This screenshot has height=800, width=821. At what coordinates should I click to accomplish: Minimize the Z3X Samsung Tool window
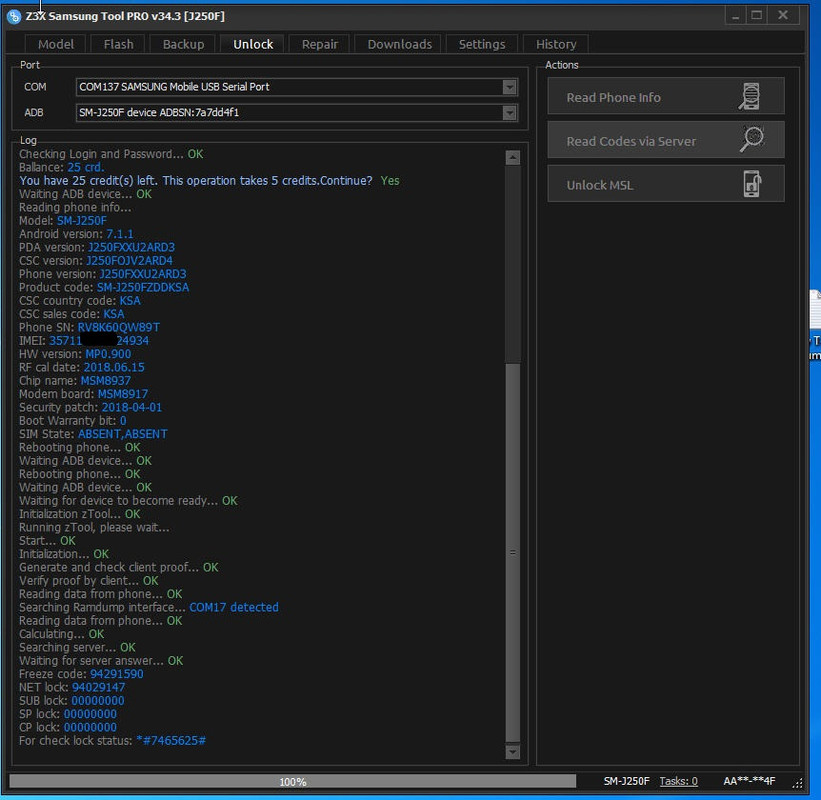[736, 16]
